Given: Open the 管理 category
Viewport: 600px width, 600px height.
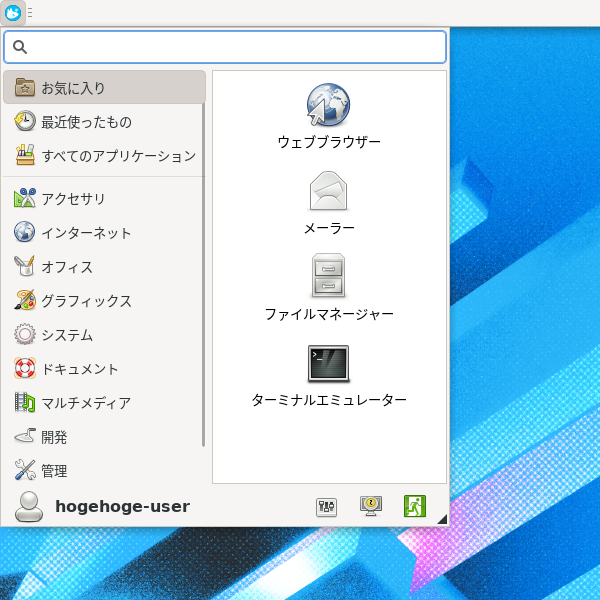Looking at the screenshot, I should pyautogui.click(x=104, y=471).
